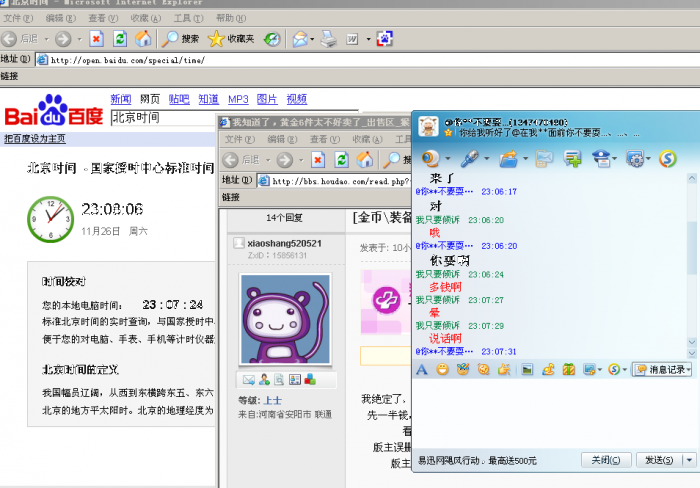The height and width of the screenshot is (488, 700).
Task: Click the Stop icon in the Baidu IE toolbar
Action: point(96,39)
